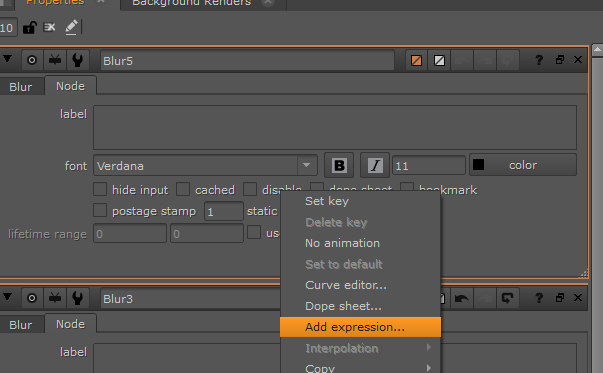Open Blur5 wrench tools menu
This screenshot has height=373, width=603.
click(x=78, y=60)
